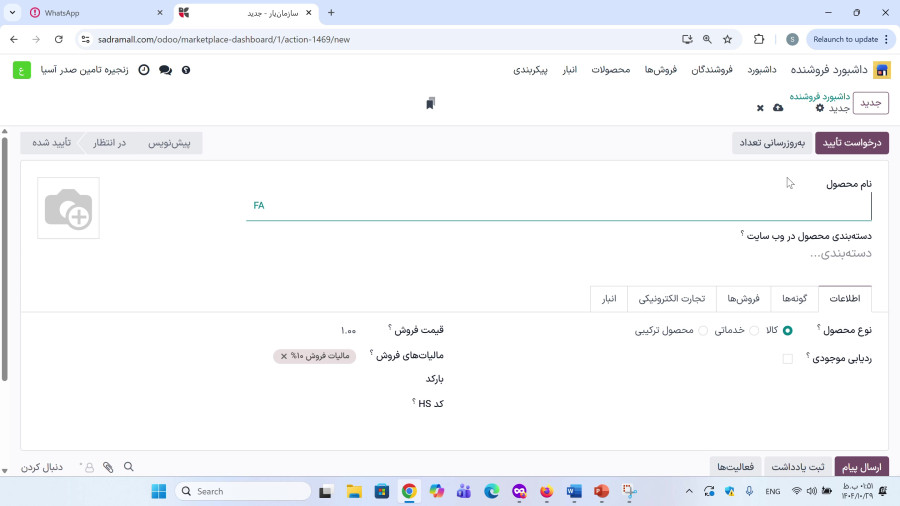Open the conversations chat bubble icon

(165, 70)
